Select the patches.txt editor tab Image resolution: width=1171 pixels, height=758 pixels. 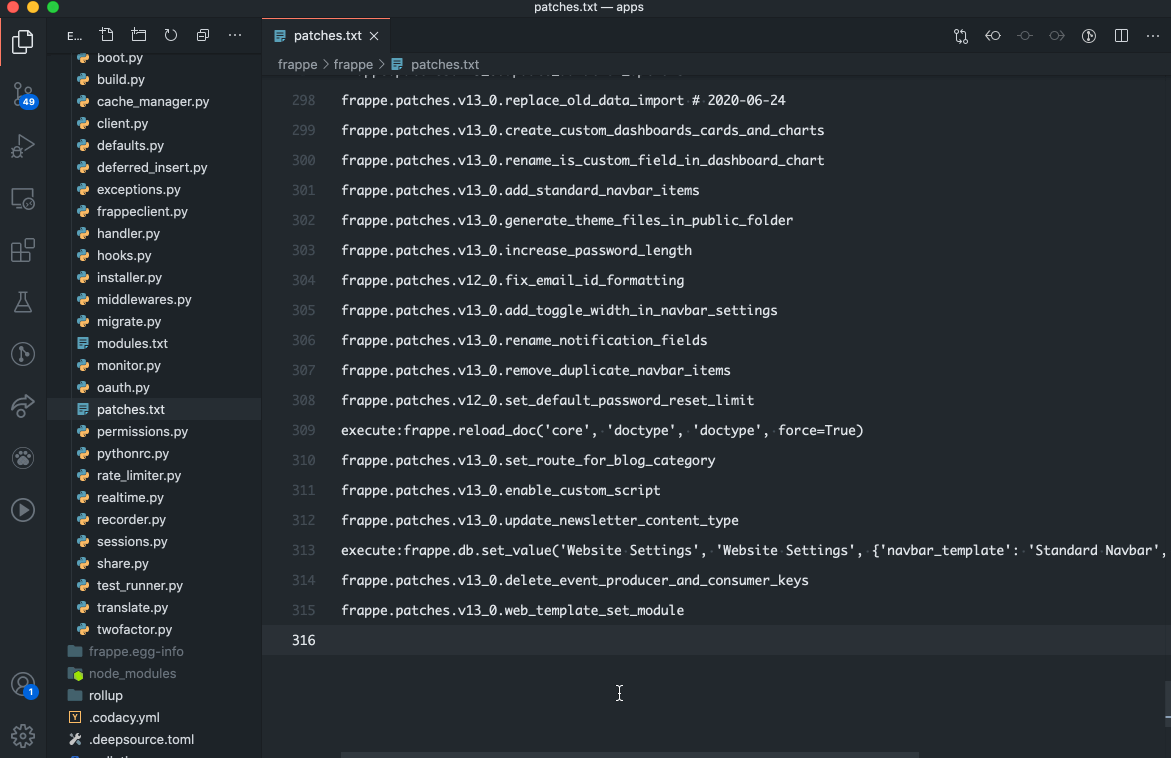(x=327, y=36)
